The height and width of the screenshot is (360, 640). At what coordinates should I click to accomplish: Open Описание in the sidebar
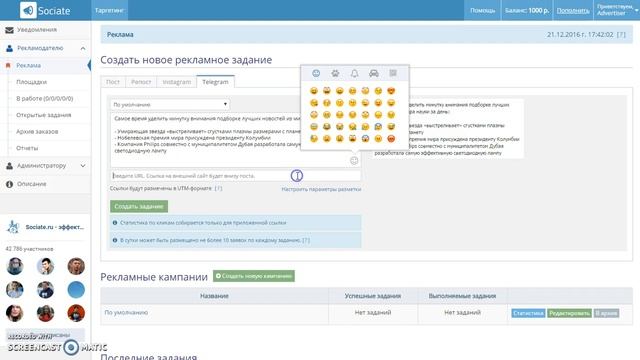[x=31, y=184]
